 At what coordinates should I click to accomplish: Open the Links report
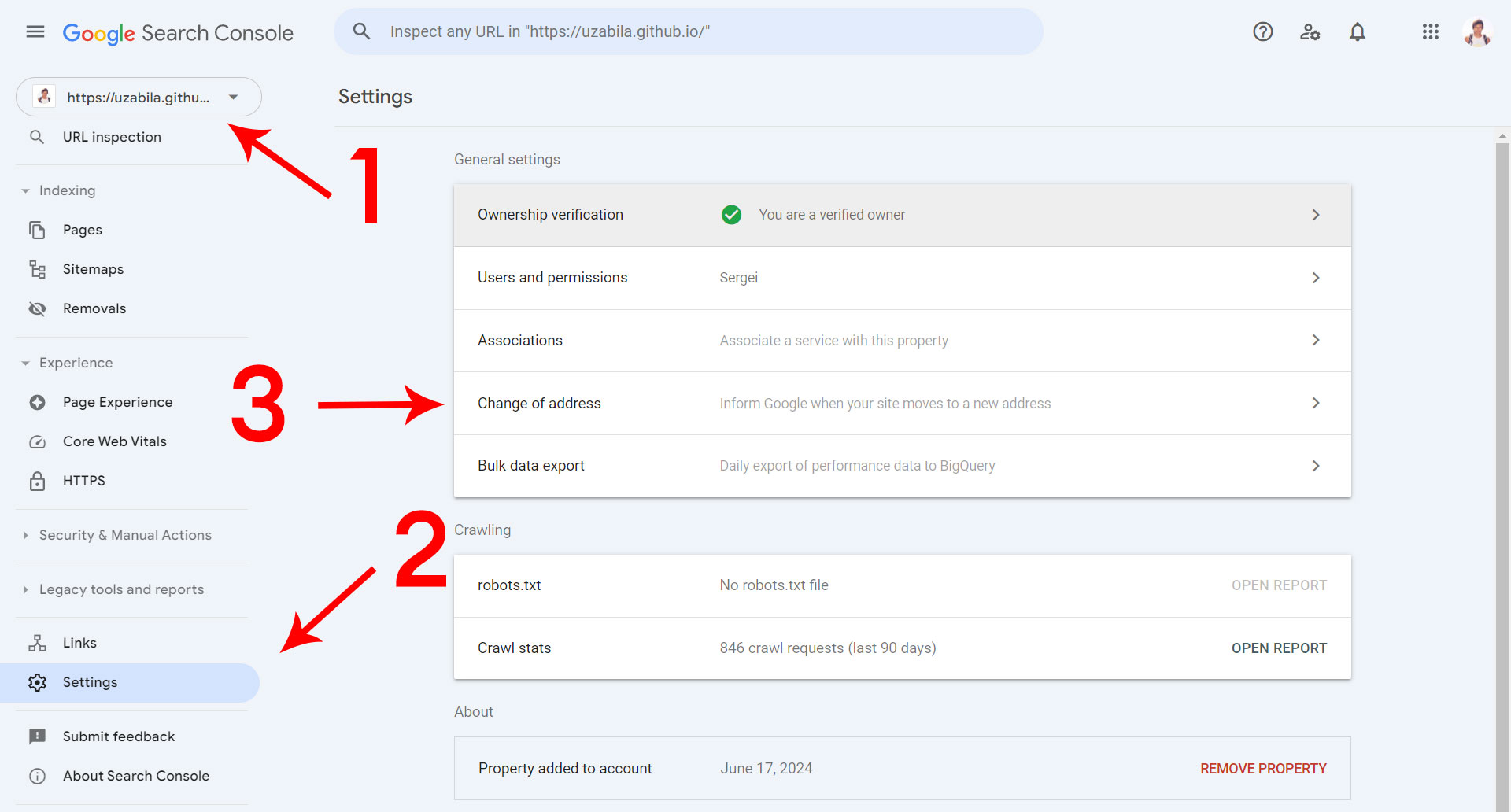coord(80,642)
